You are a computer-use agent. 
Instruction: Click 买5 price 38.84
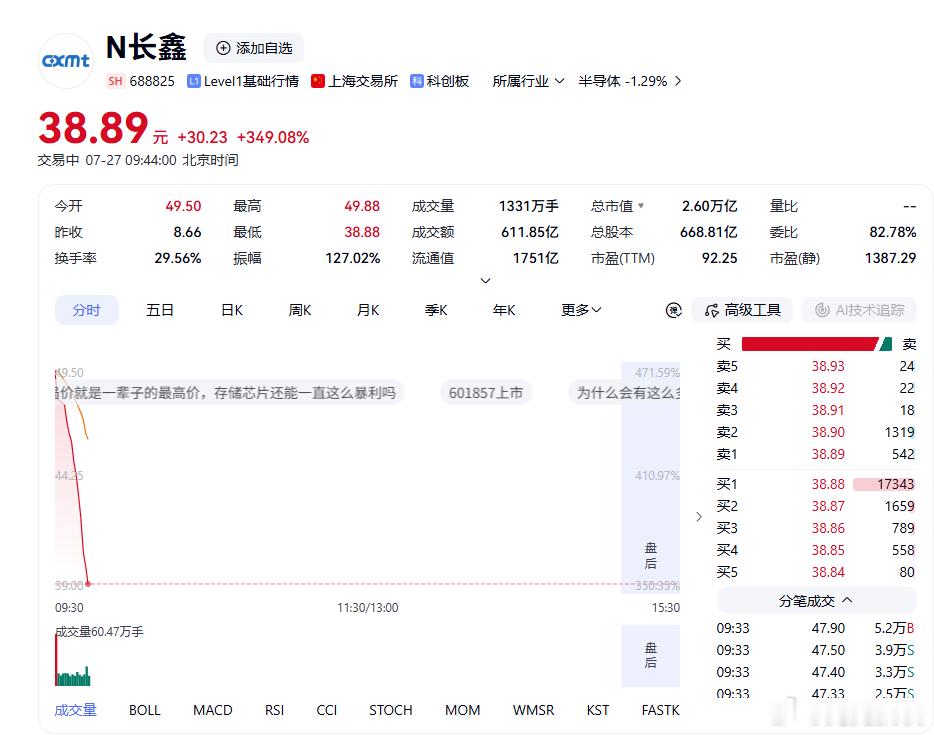828,572
